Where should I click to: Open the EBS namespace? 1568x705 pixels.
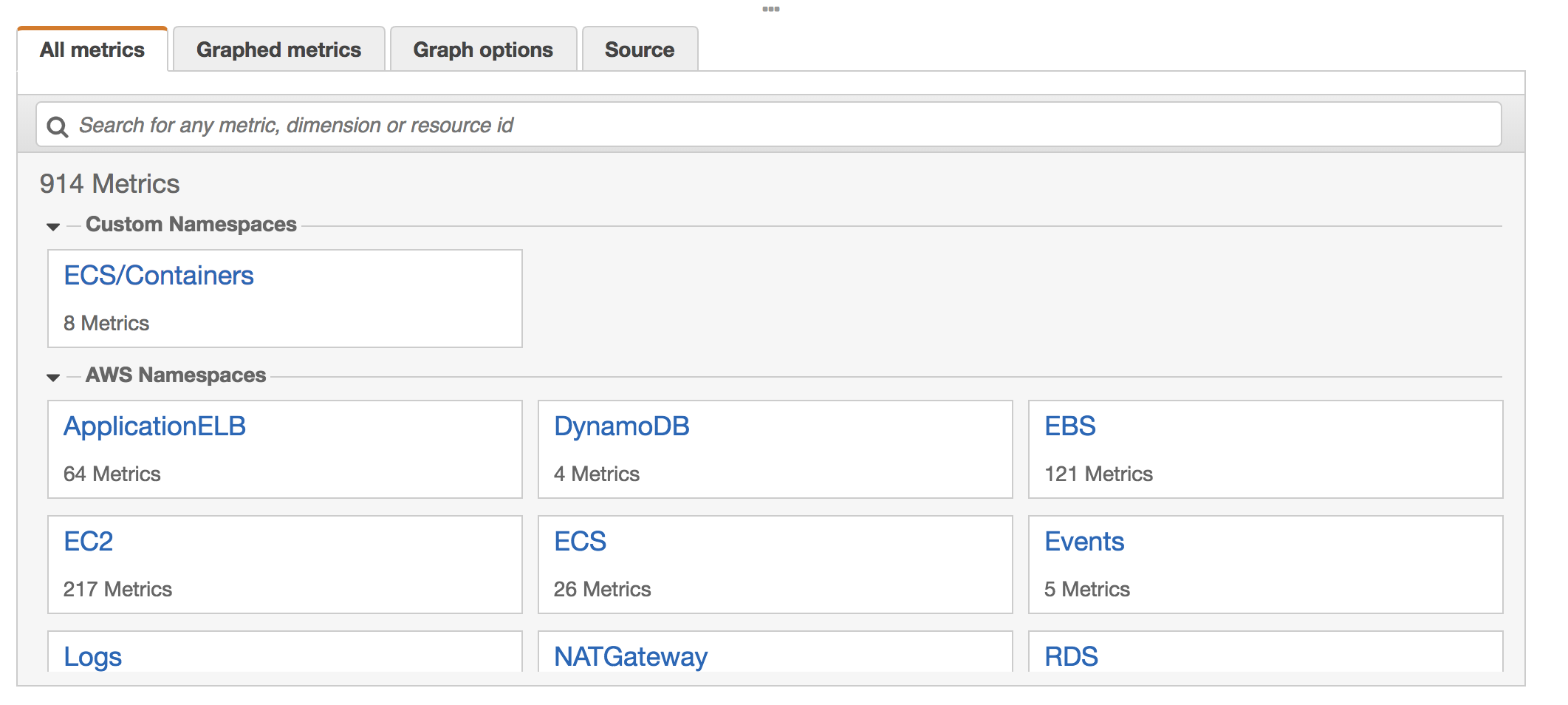point(1069,426)
